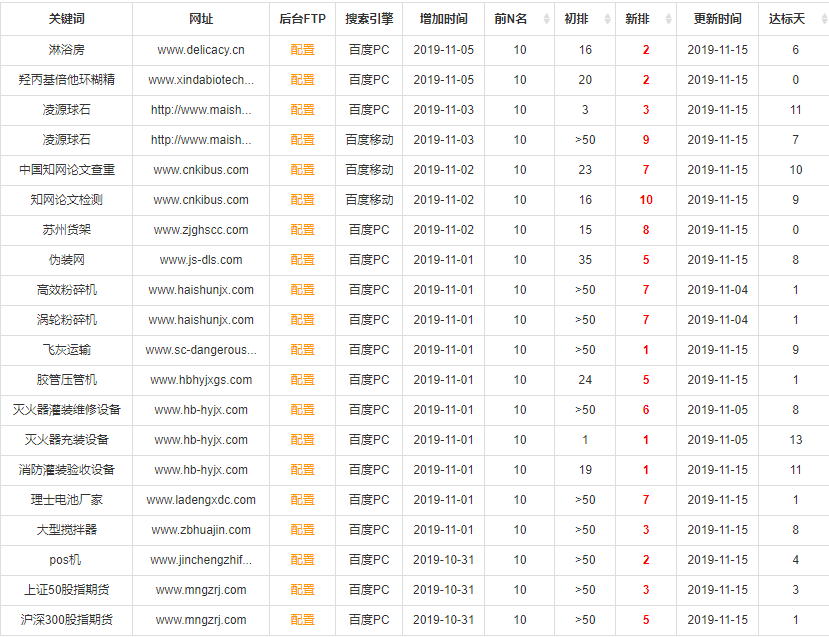This screenshot has width=829, height=637.
Task: Open 配置 link for 沪深300股指期货 row
Action: coord(302,620)
